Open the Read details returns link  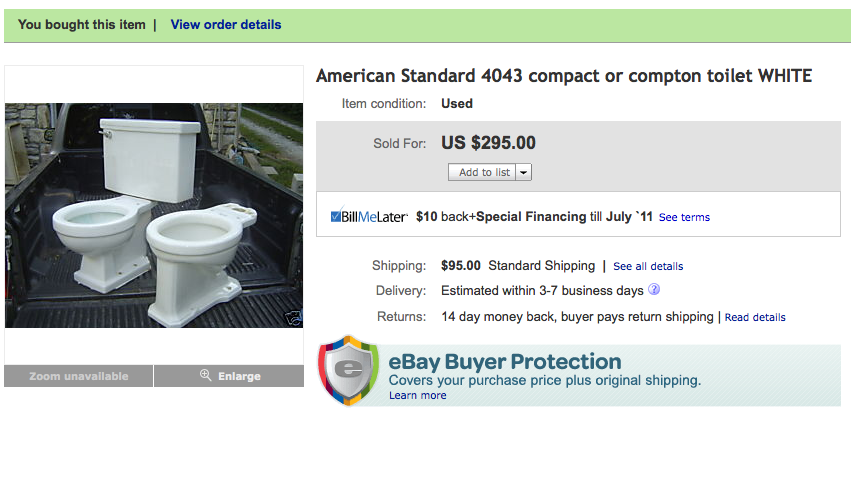coord(755,317)
